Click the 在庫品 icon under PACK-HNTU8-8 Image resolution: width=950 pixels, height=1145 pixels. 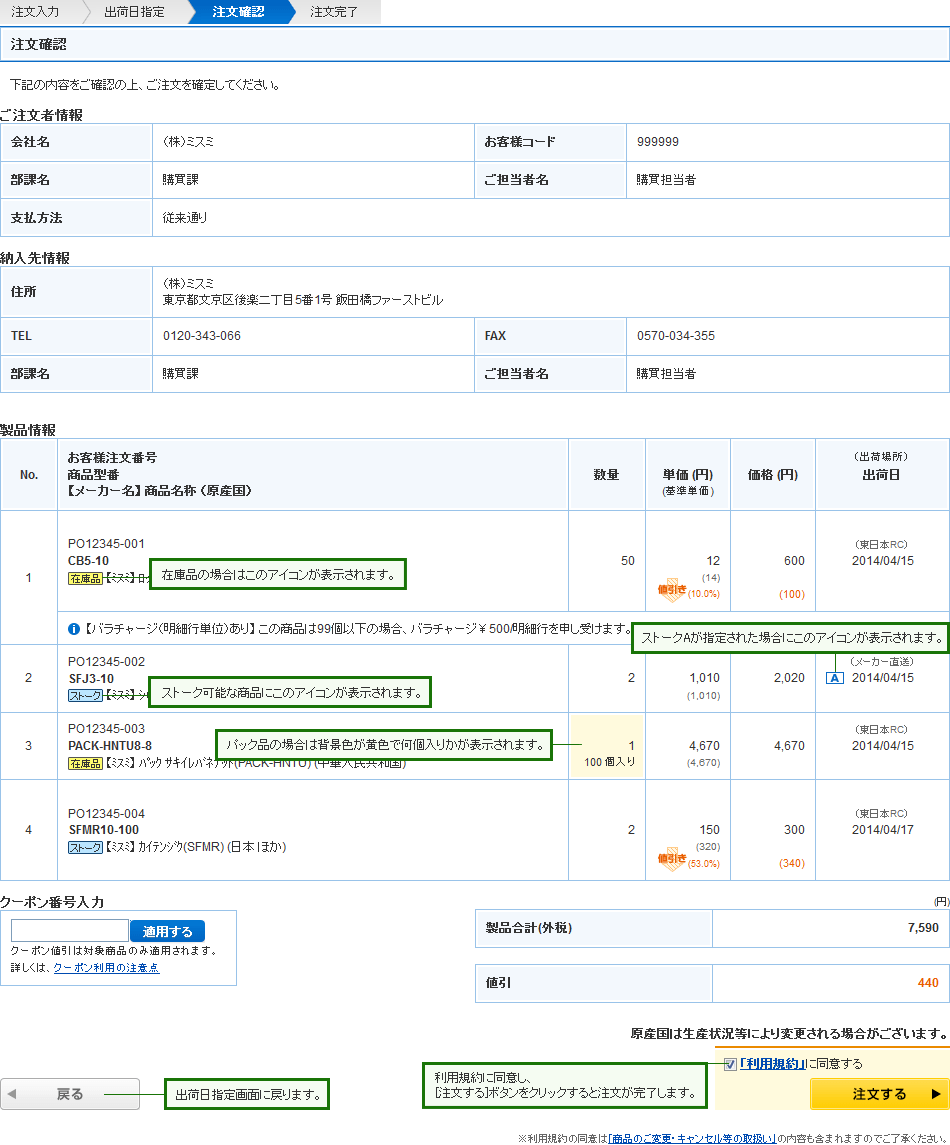(x=85, y=763)
